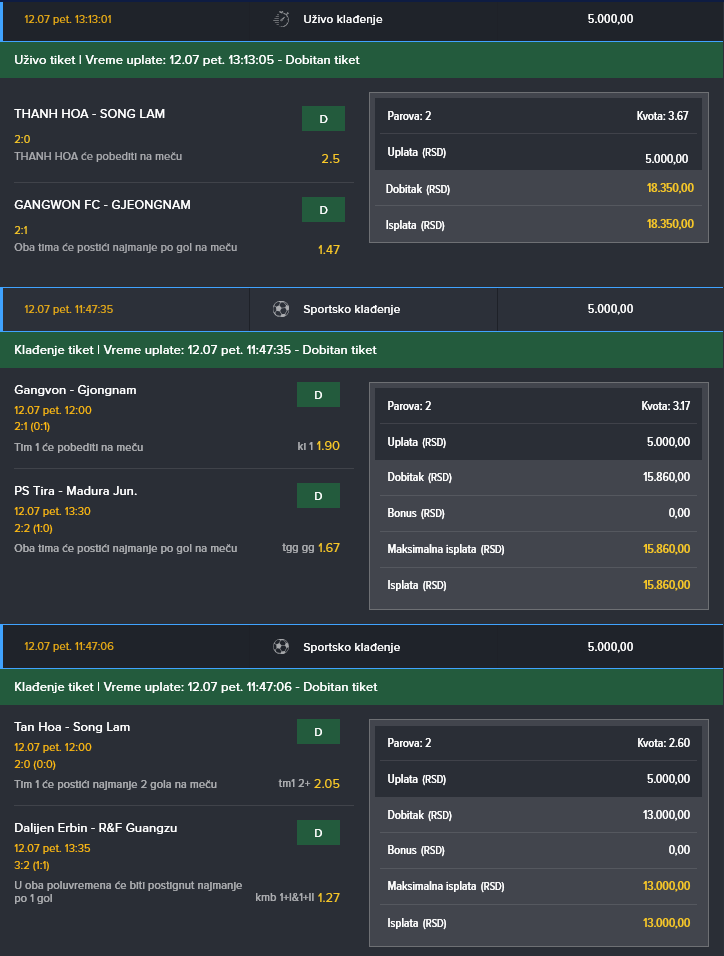Viewport: 724px width, 956px height.
Task: Click the 1.90 odds on Gangvon - Gjongnam
Action: point(328,446)
